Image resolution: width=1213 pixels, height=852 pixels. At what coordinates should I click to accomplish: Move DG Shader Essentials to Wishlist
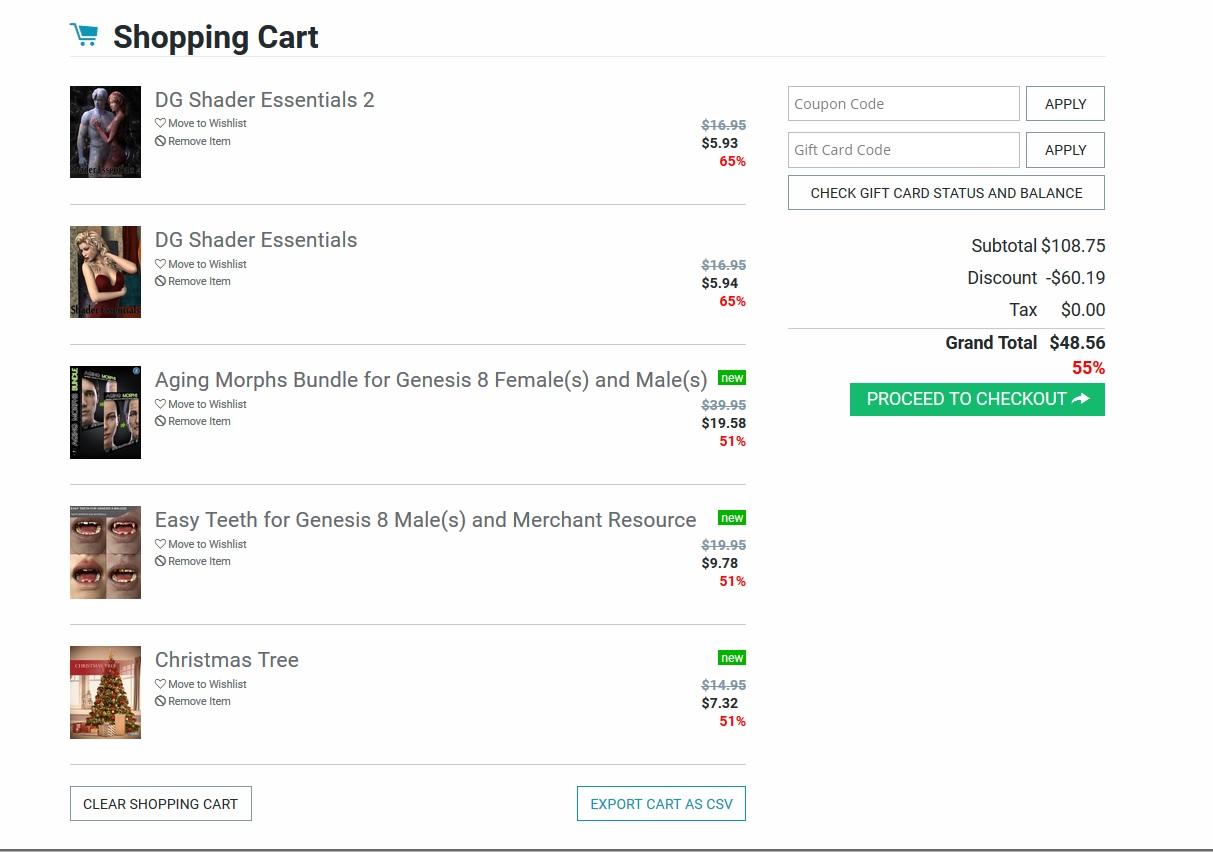tap(207, 264)
